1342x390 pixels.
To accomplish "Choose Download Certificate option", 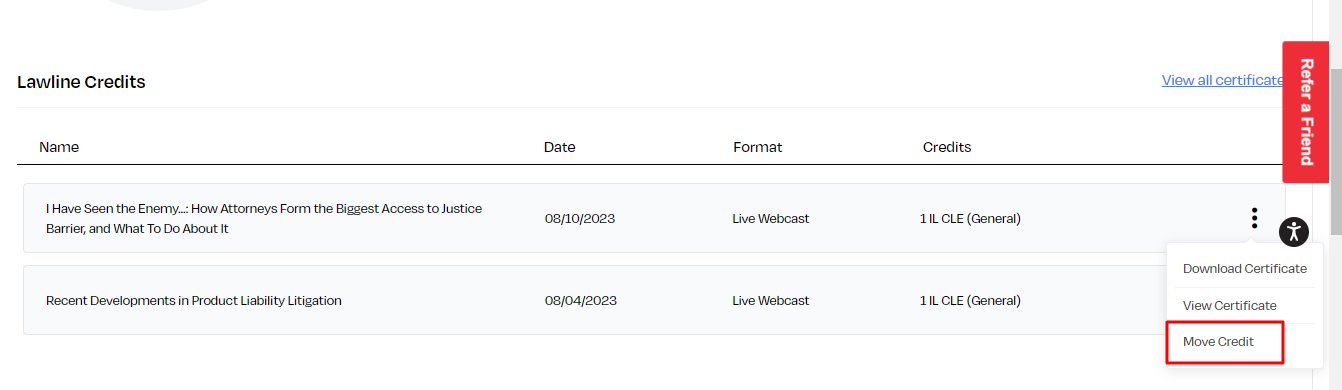I will 1244,269.
